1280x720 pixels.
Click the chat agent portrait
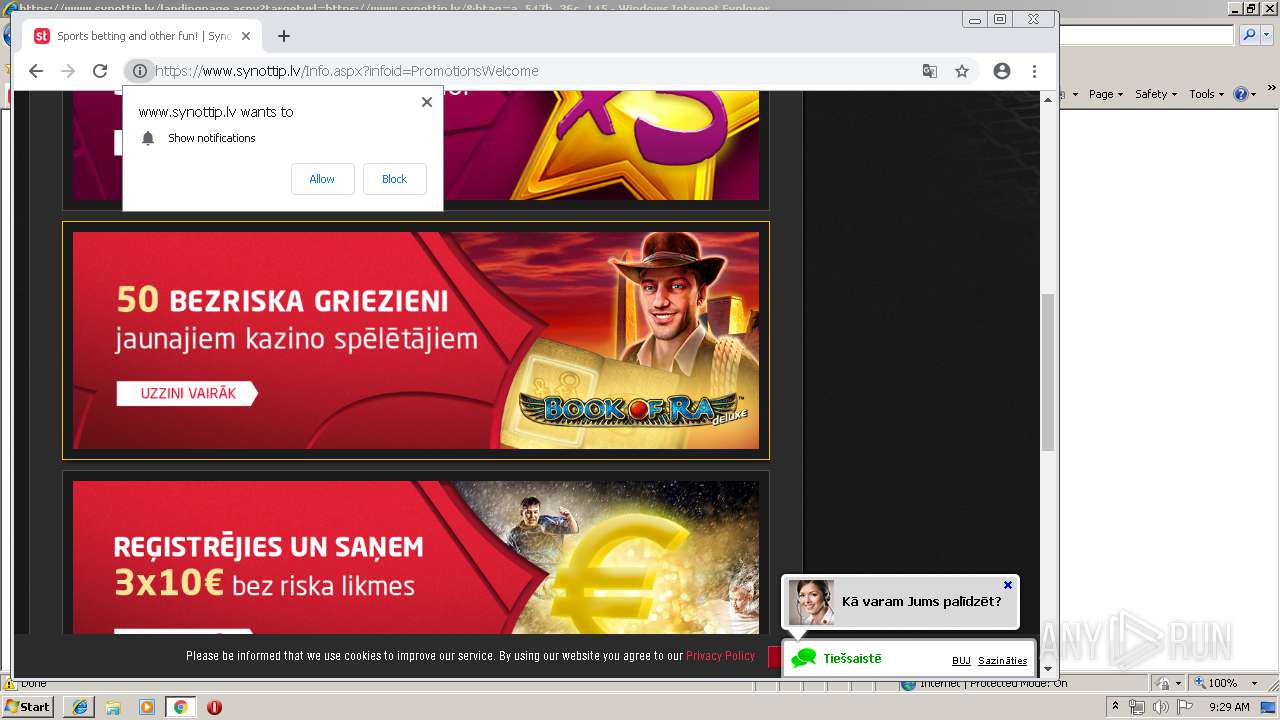click(x=811, y=602)
